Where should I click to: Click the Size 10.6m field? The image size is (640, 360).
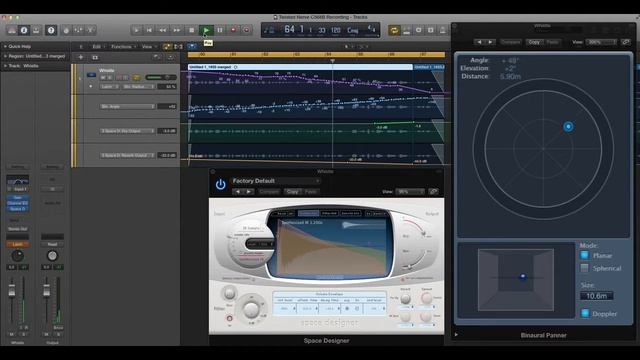[596, 296]
